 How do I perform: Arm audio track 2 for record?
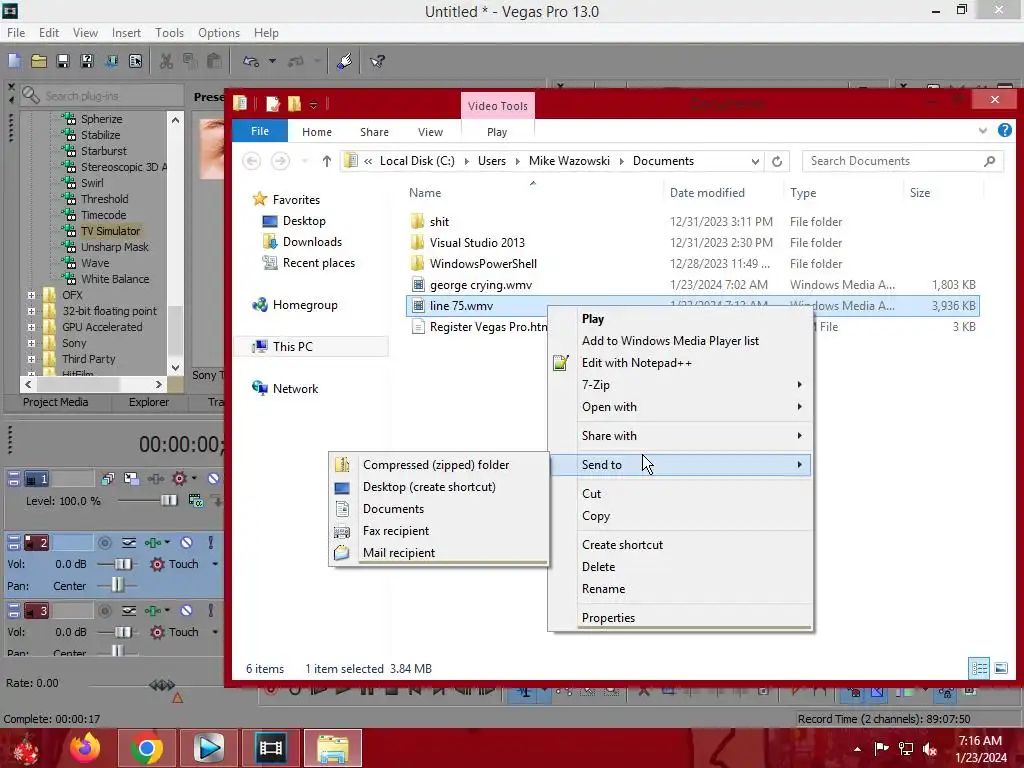(104, 543)
